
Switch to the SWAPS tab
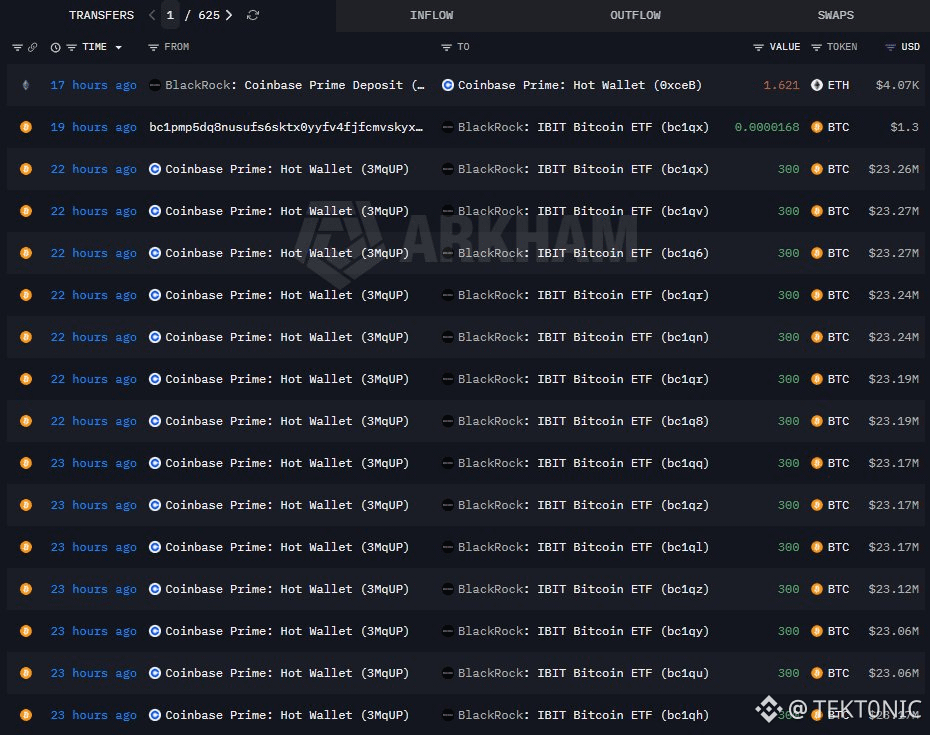point(836,15)
